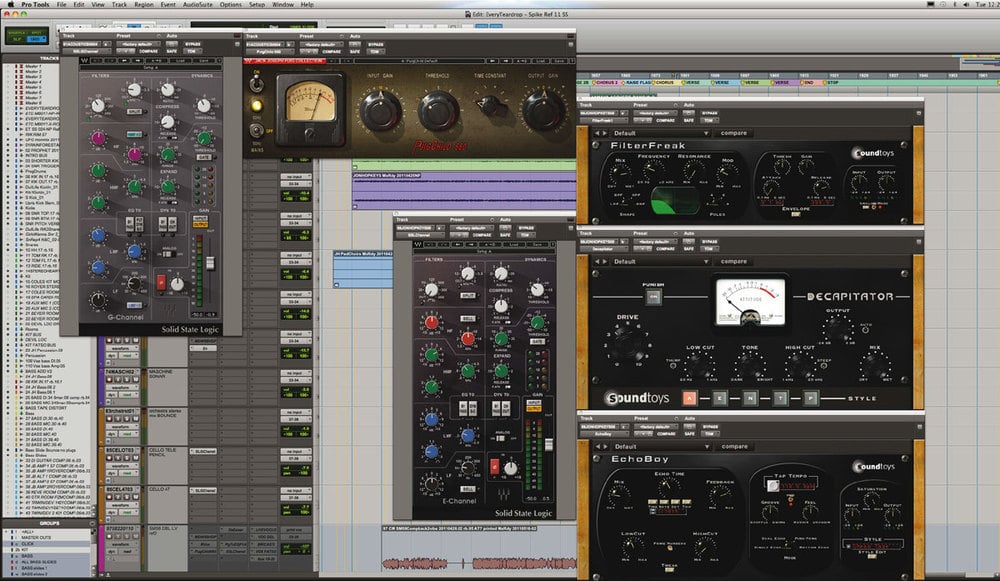The image size is (1000, 581).
Task: Open Edit menu
Action: 78,4
